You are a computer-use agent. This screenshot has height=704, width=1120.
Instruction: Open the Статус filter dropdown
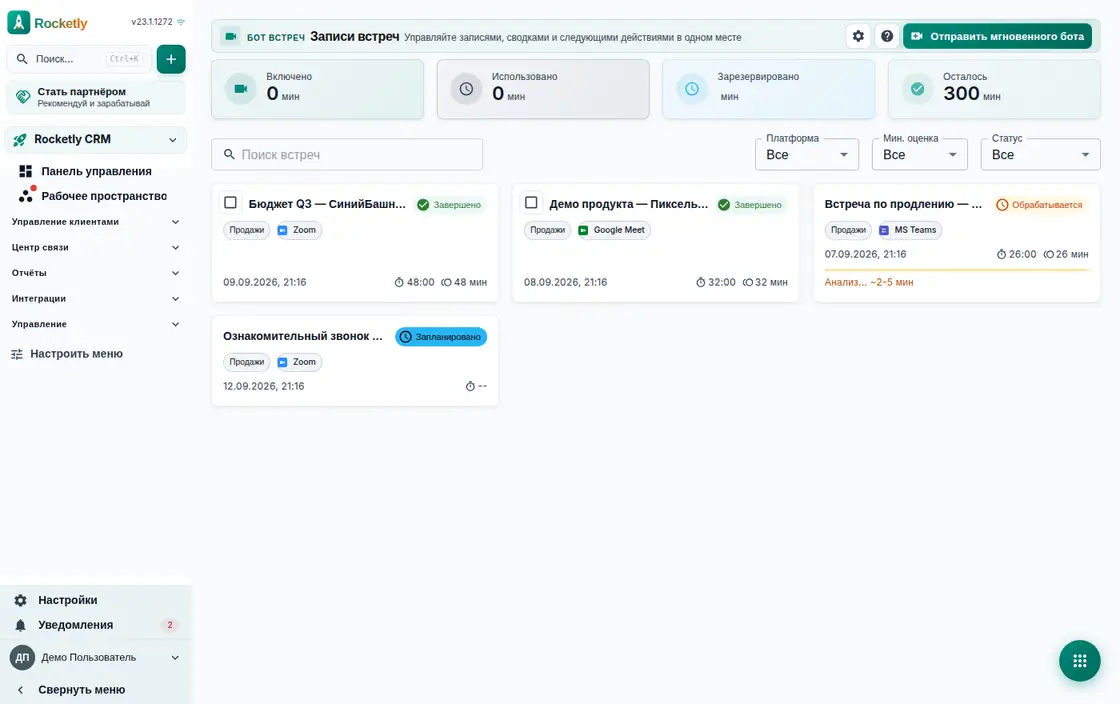pyautogui.click(x=1040, y=154)
